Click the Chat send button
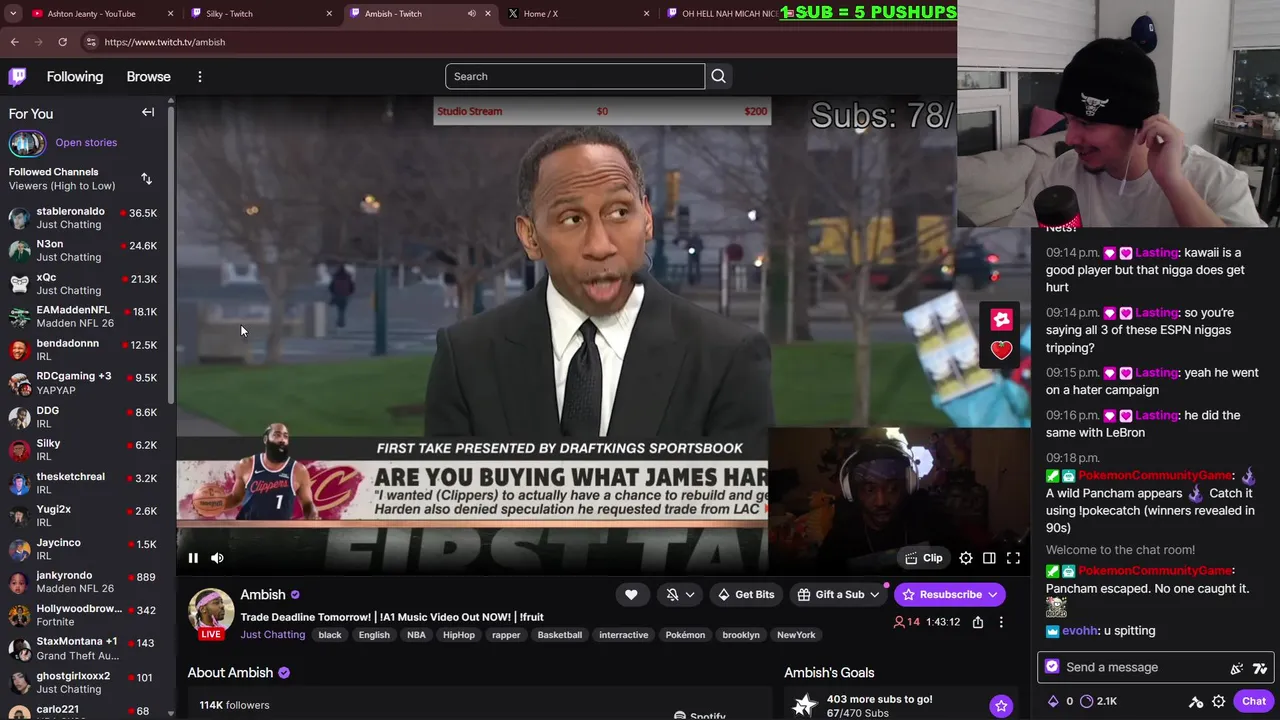1280x720 pixels. (x=1254, y=702)
